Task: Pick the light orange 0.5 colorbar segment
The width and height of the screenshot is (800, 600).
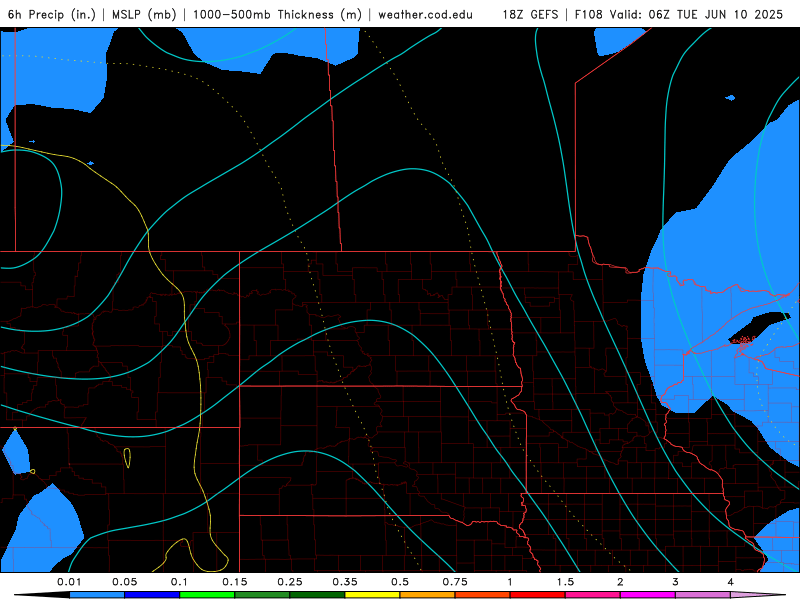Action: coord(428,595)
